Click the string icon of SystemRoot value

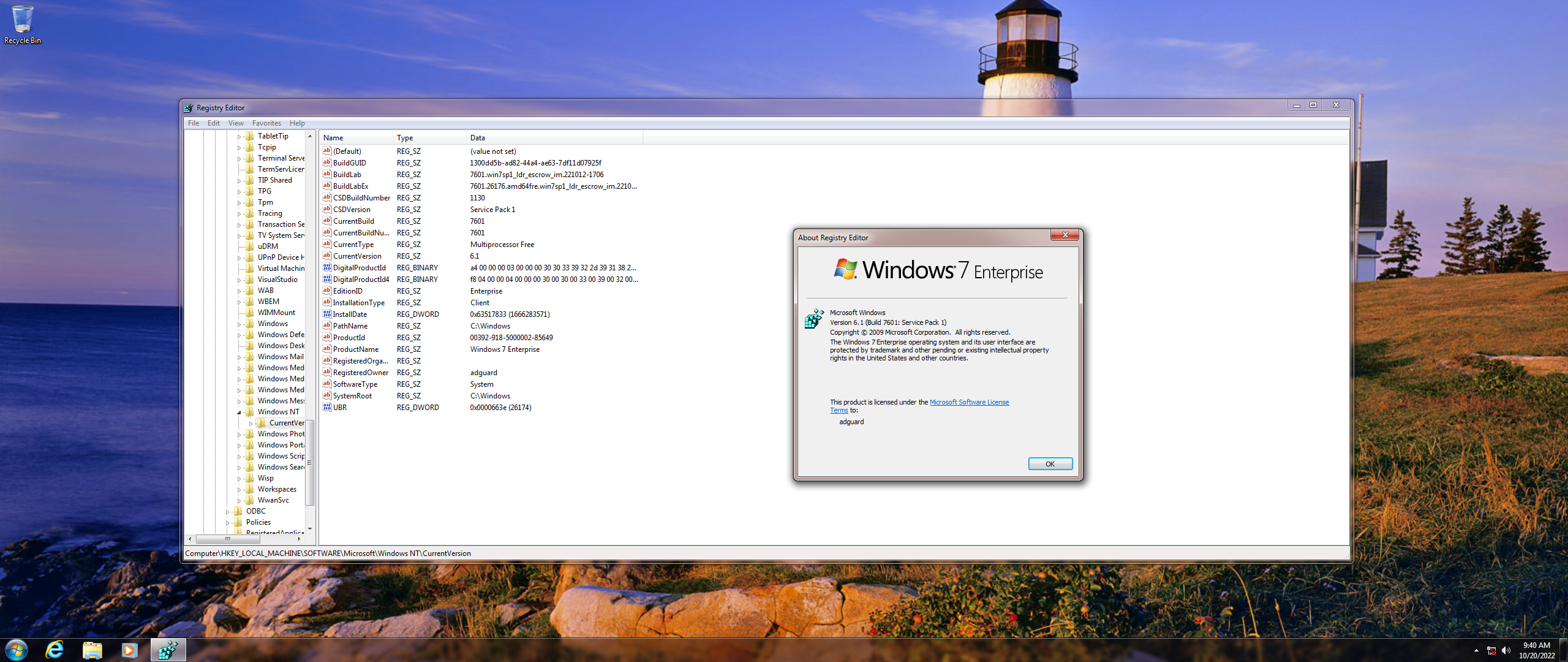pos(327,395)
